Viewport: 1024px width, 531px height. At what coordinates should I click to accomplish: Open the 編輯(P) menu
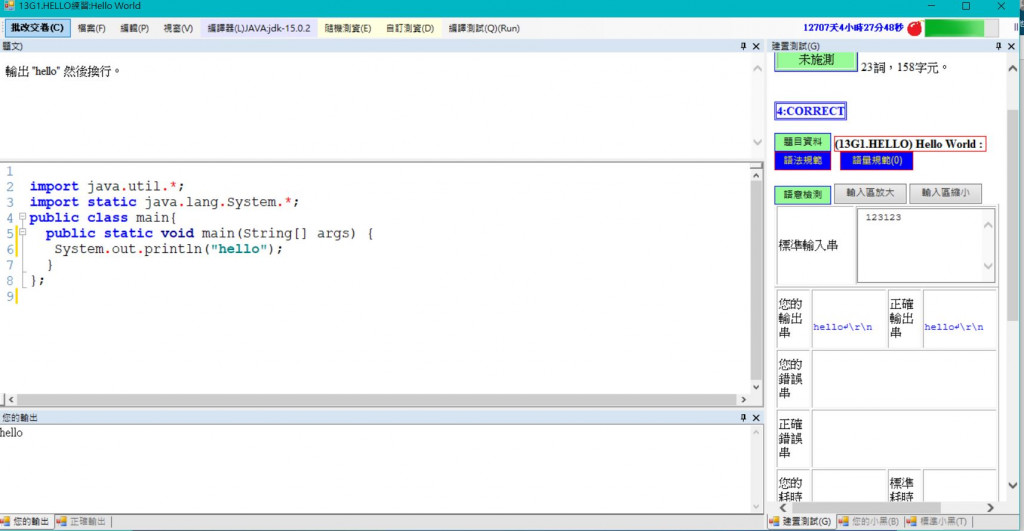click(135, 28)
